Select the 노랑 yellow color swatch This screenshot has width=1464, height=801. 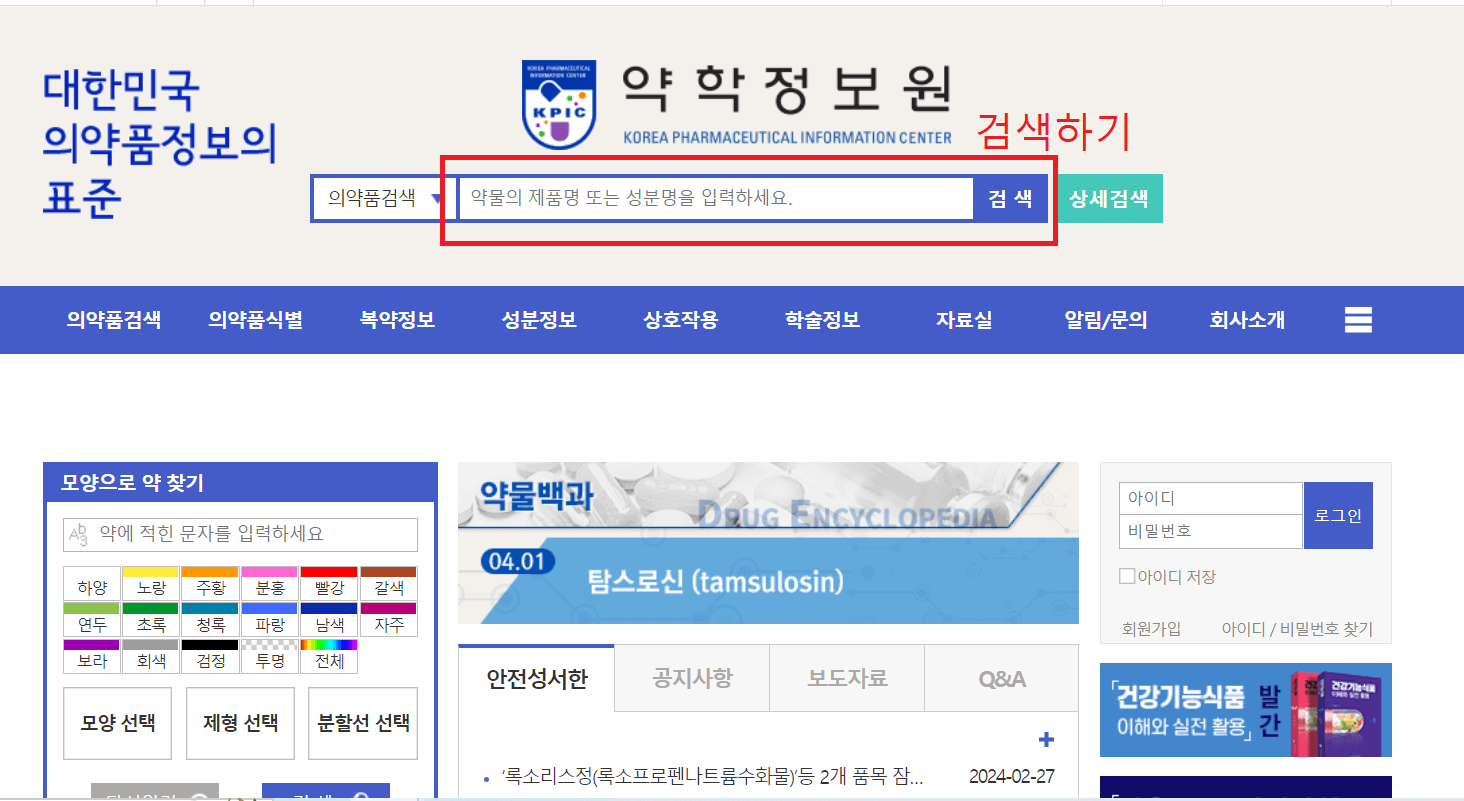tap(151, 584)
